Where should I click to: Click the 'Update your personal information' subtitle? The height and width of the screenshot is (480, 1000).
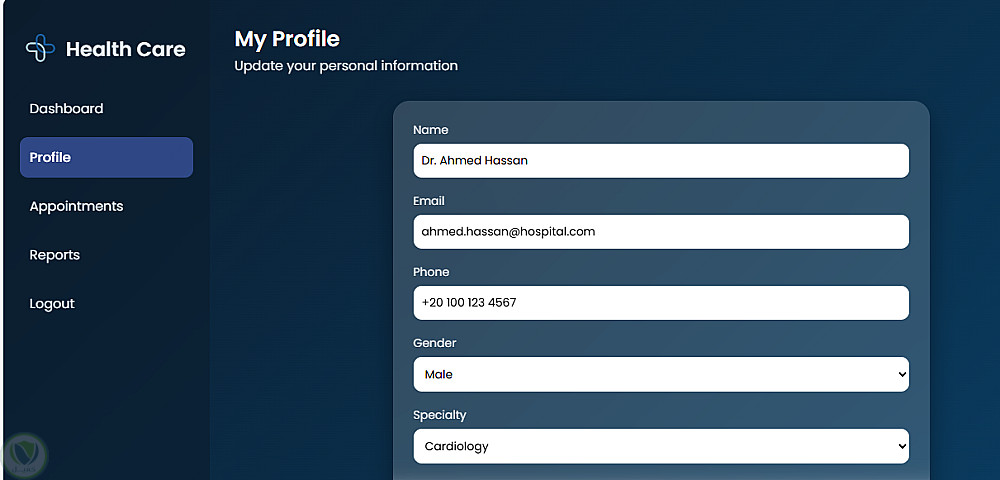tap(346, 66)
